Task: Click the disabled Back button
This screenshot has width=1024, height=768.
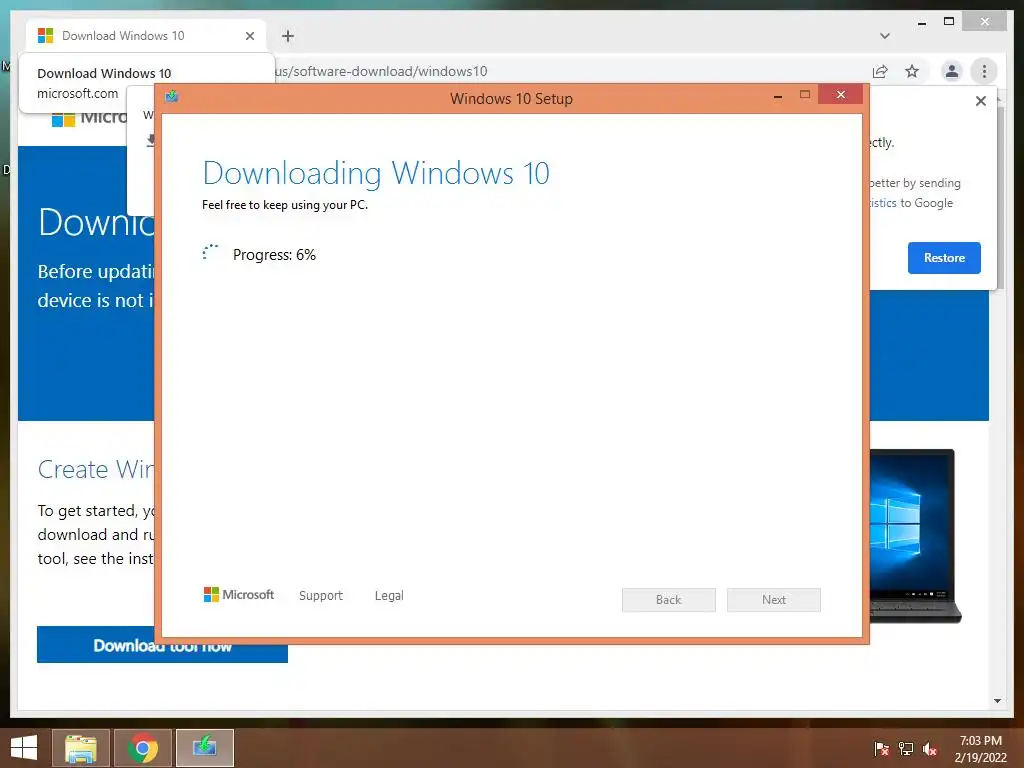Action: pos(669,600)
